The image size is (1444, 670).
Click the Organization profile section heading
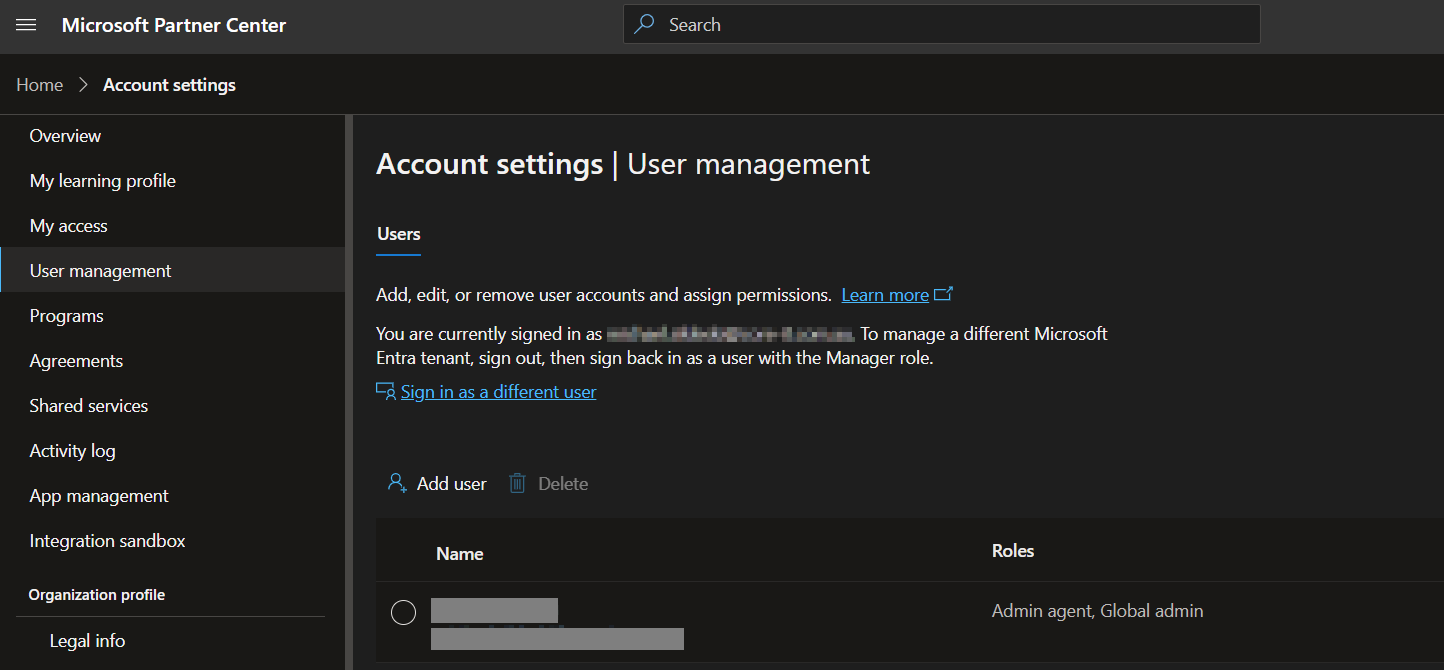(x=97, y=595)
